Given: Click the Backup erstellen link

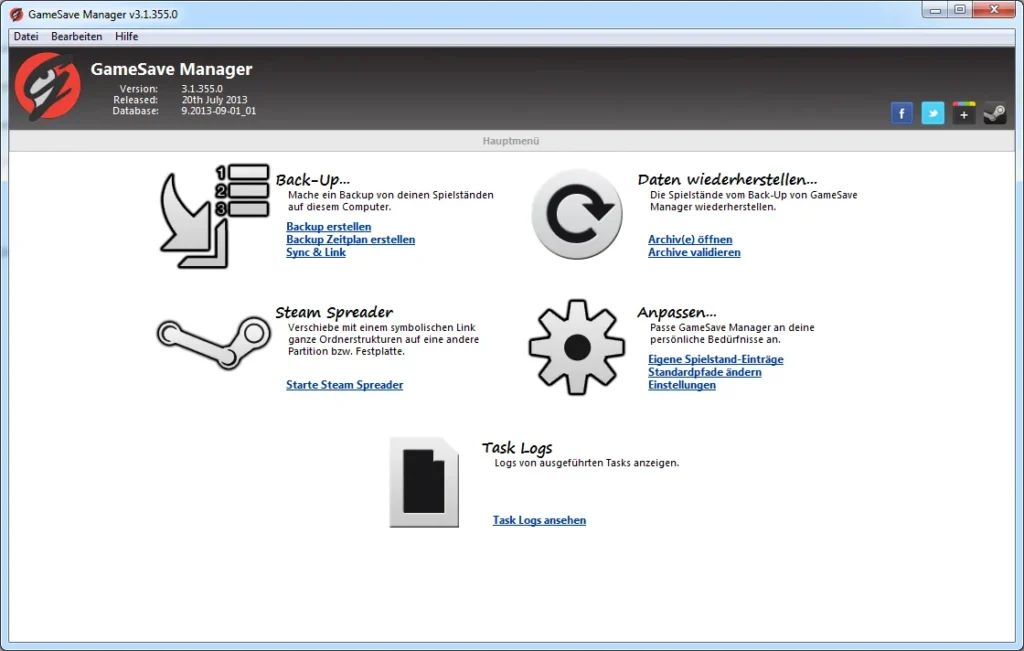Looking at the screenshot, I should pos(328,227).
